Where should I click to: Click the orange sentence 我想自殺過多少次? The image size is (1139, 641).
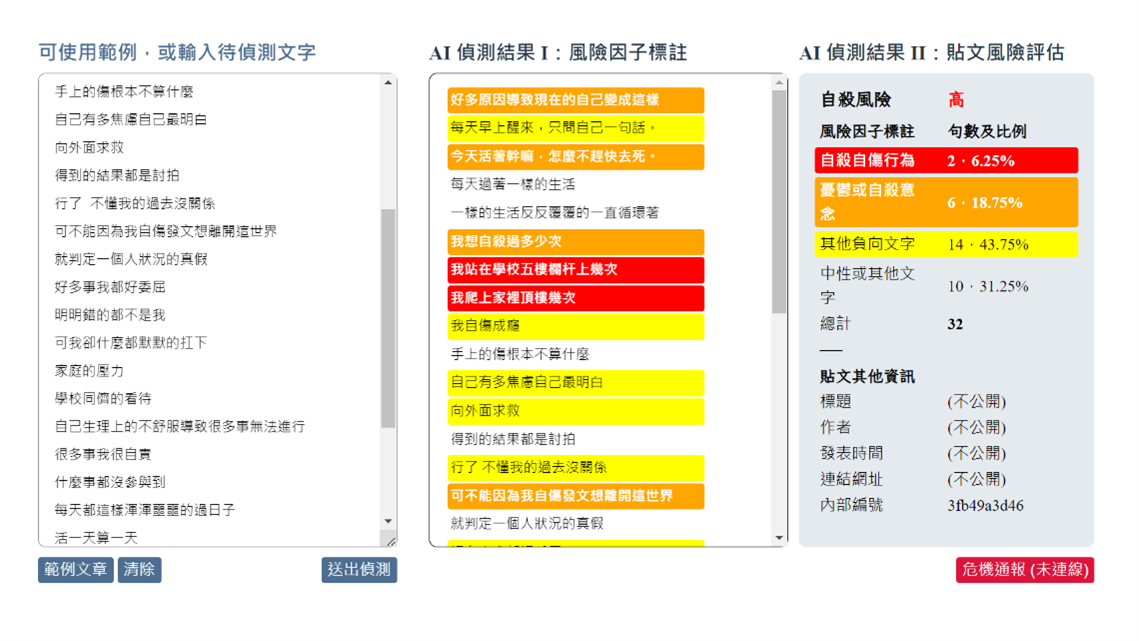tap(575, 242)
